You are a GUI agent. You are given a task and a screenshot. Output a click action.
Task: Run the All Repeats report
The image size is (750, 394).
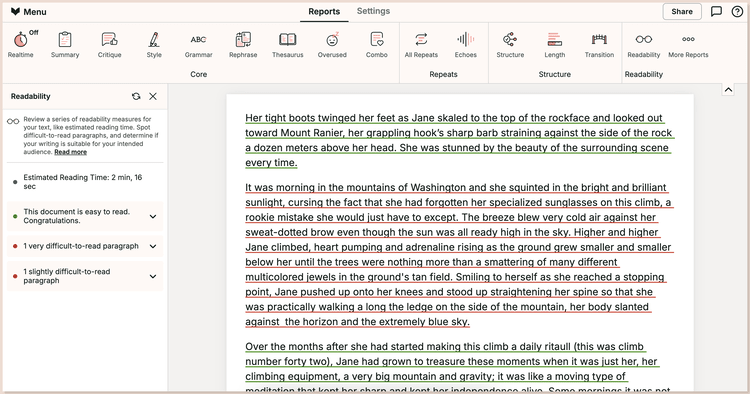pos(421,45)
